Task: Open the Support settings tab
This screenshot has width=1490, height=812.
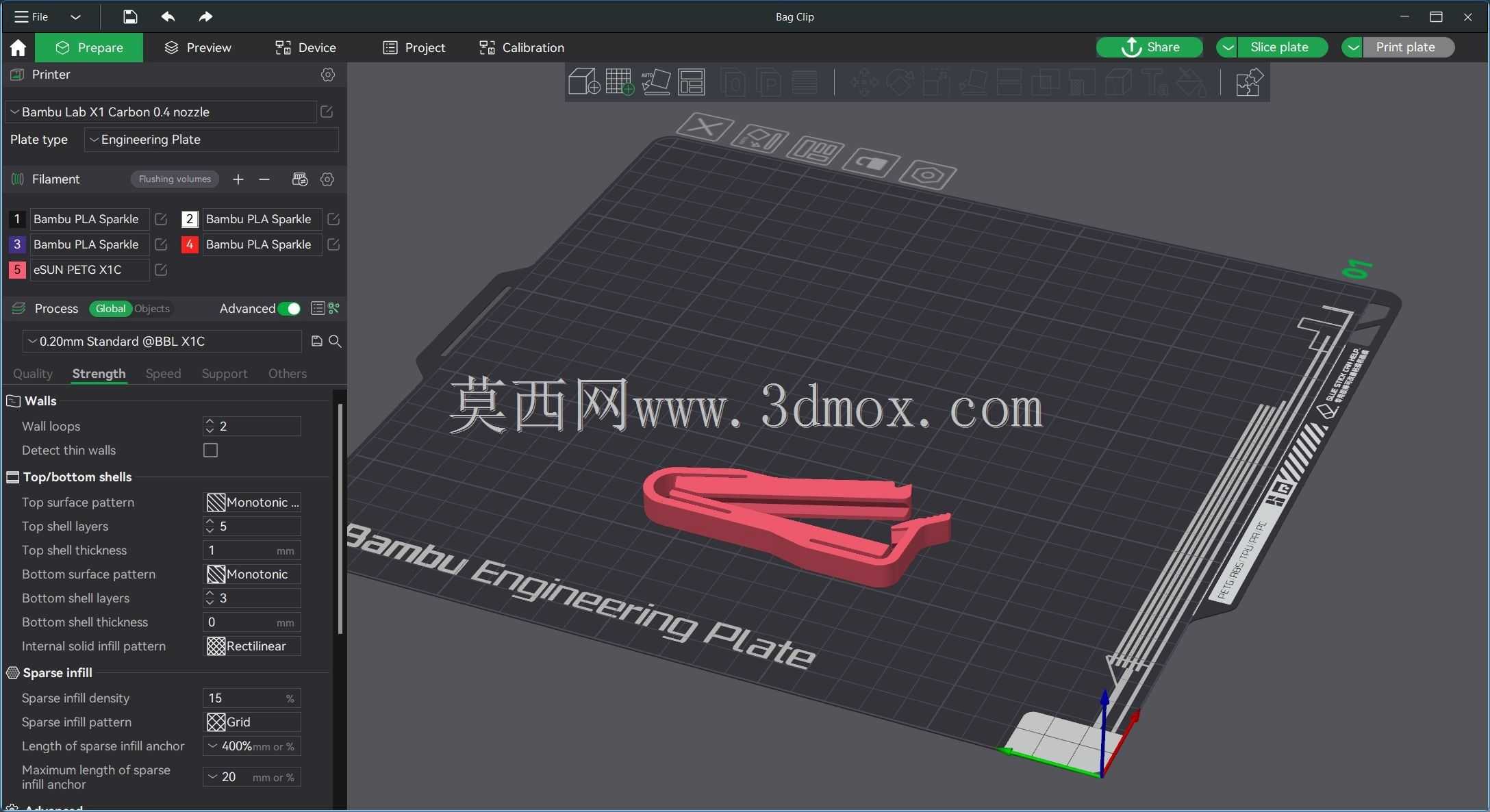Action: click(225, 374)
